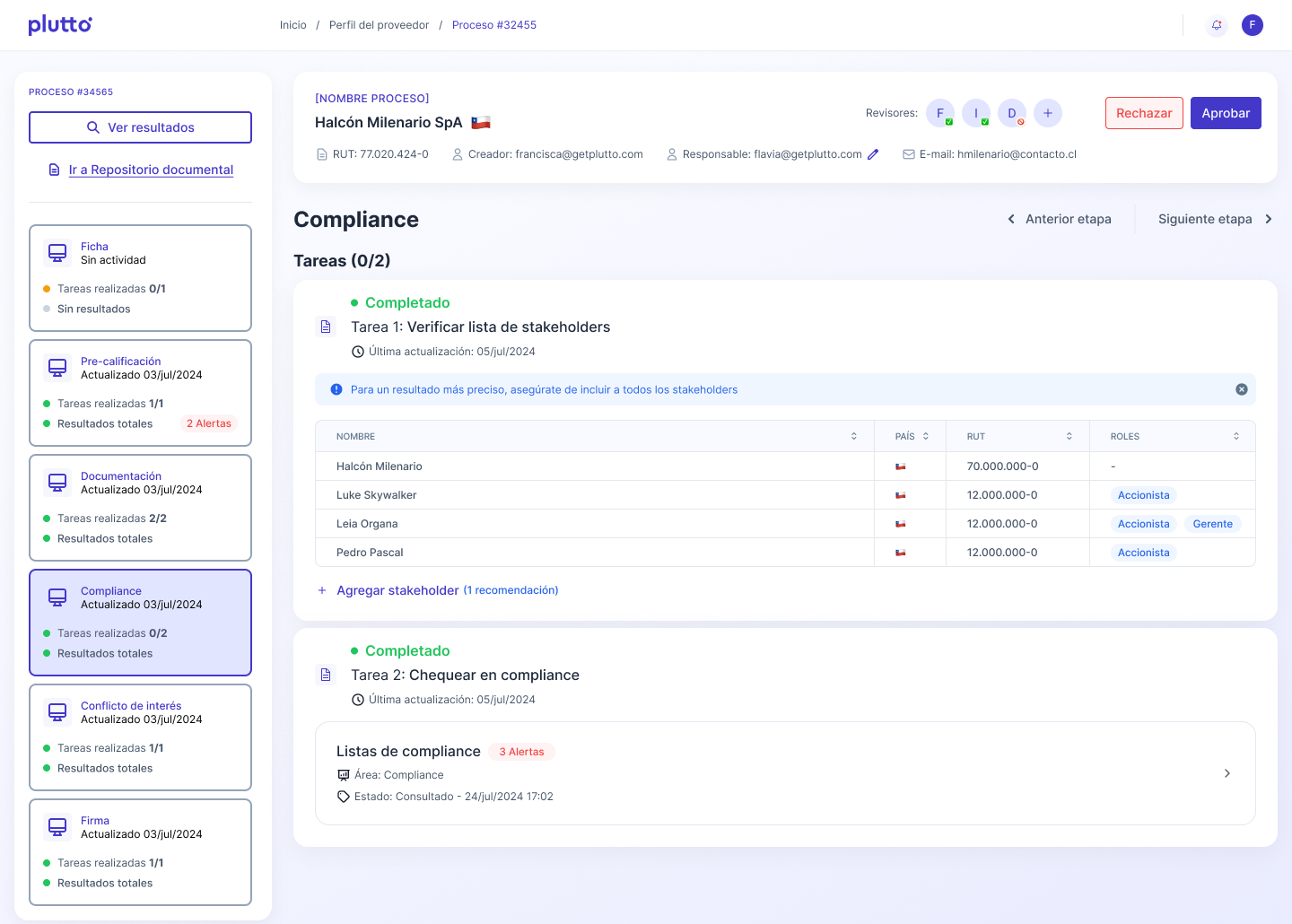
Task: Sort the table by ROLES column
Action: coord(1235,436)
